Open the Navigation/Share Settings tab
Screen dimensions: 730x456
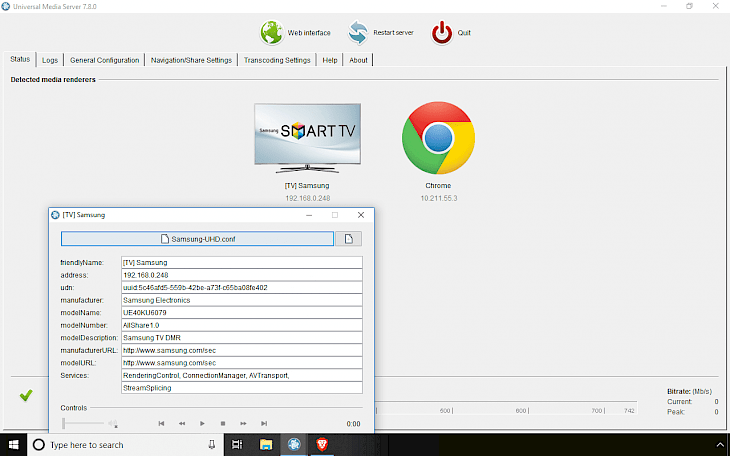point(191,60)
